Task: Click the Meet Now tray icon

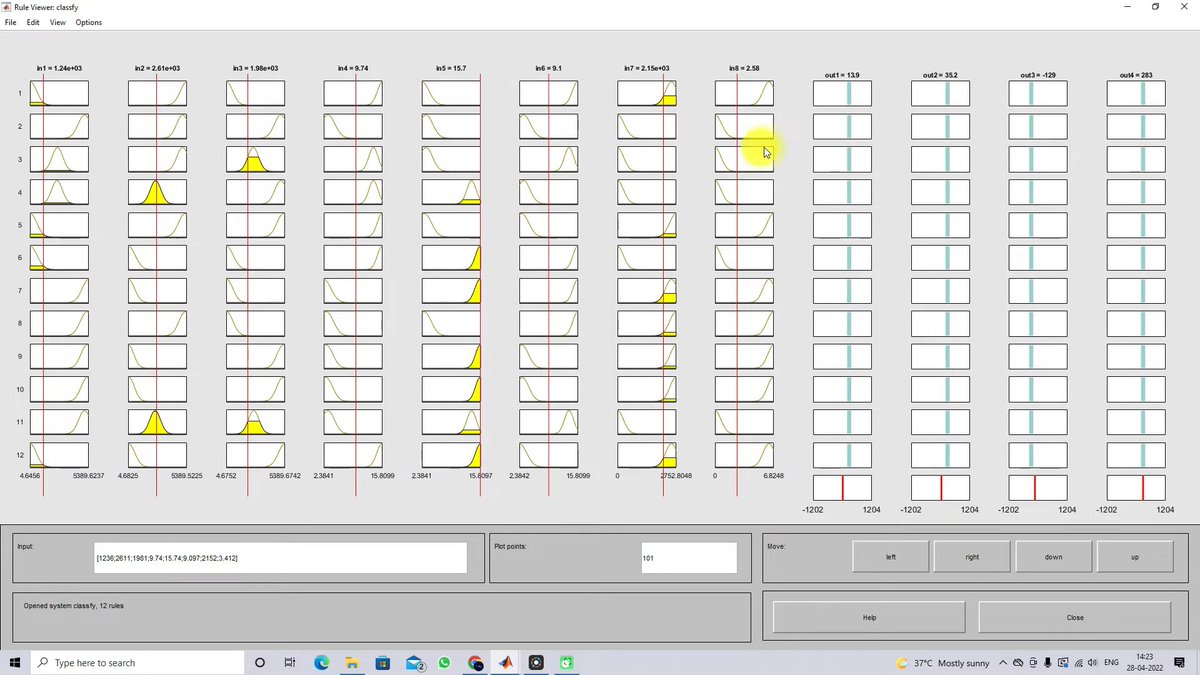Action: (x=1033, y=663)
